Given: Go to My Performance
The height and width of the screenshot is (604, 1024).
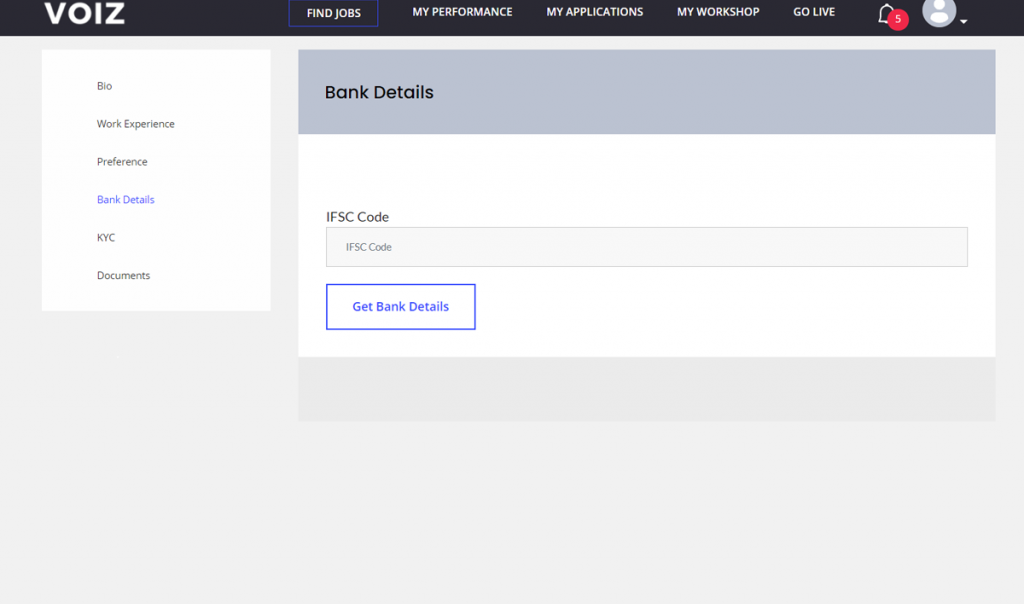Looking at the screenshot, I should pyautogui.click(x=462, y=12).
